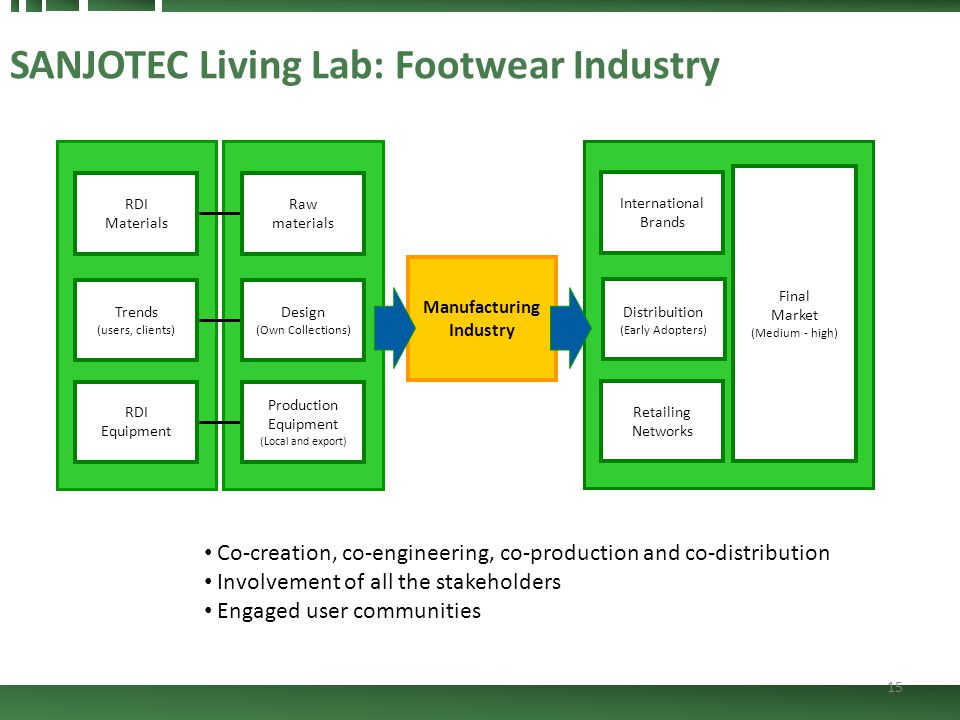
Task: Click the Involvement of all the stakeholders bullet
Action: tap(383, 582)
